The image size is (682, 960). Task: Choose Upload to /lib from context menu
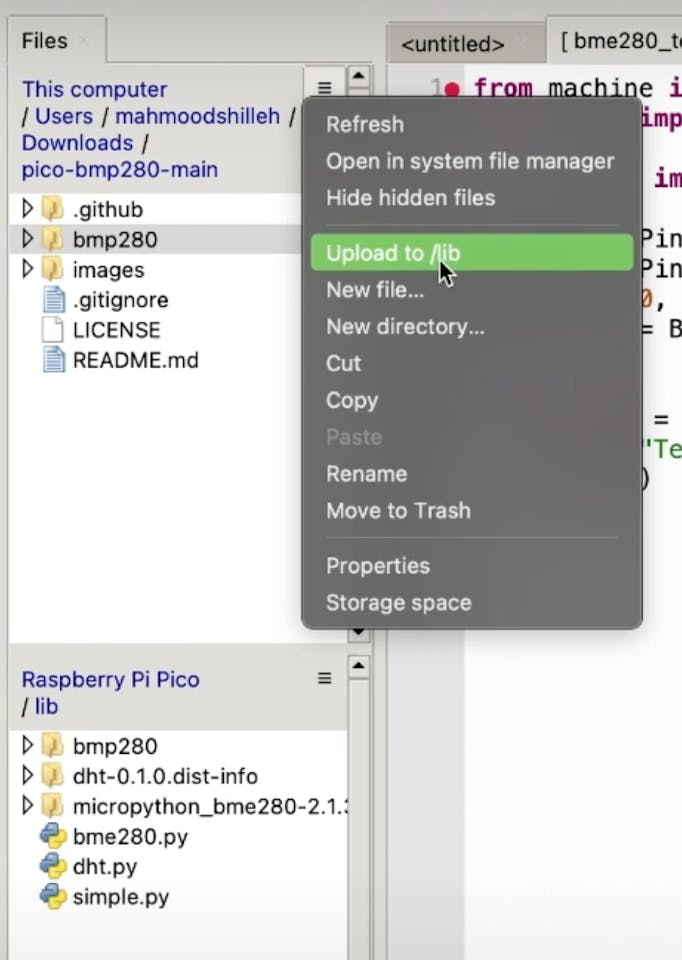(393, 253)
